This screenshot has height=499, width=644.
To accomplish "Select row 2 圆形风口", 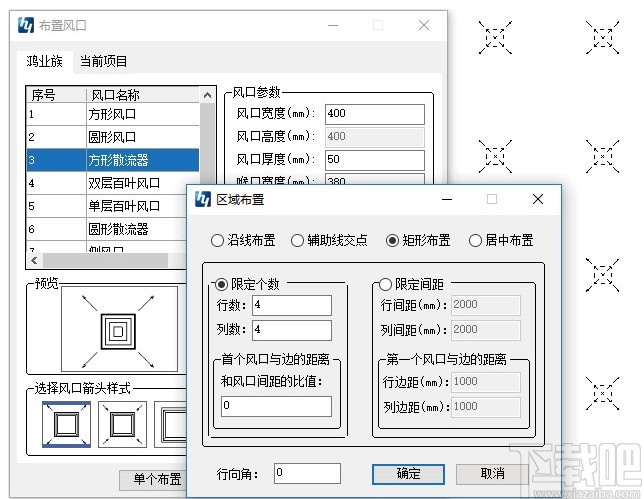I will [113, 137].
